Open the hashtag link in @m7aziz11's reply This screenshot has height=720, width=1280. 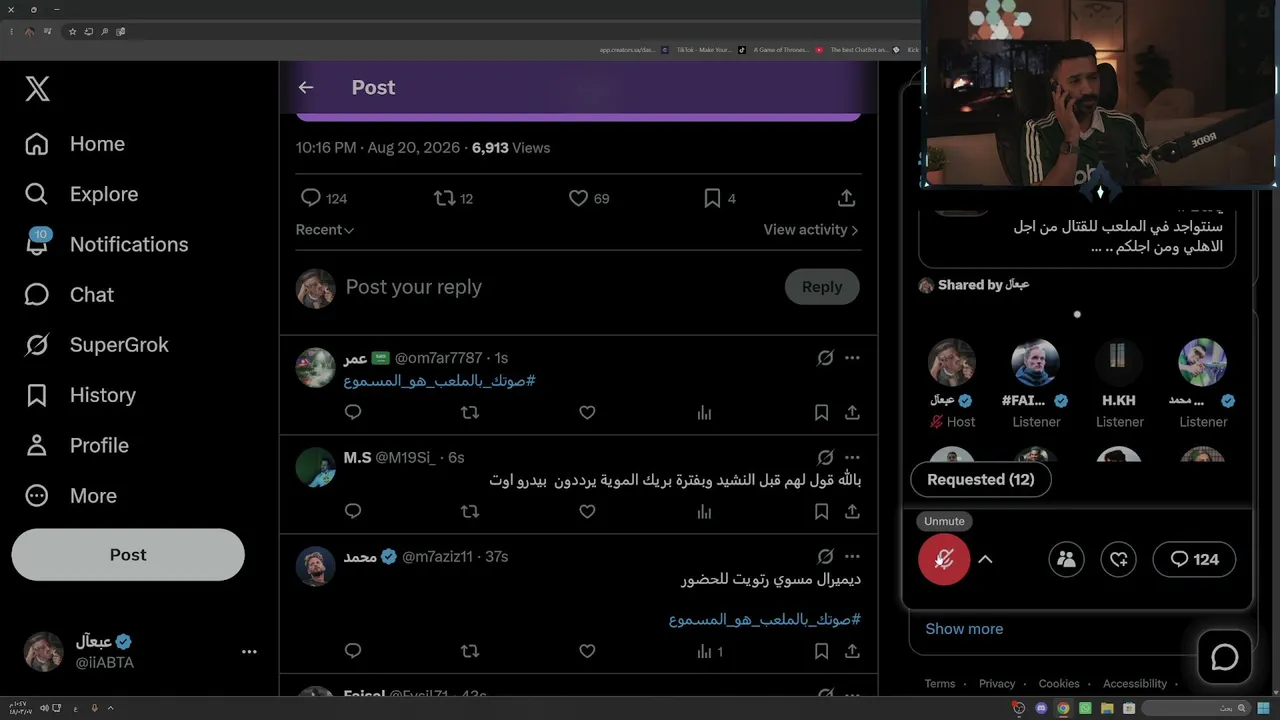(x=765, y=620)
